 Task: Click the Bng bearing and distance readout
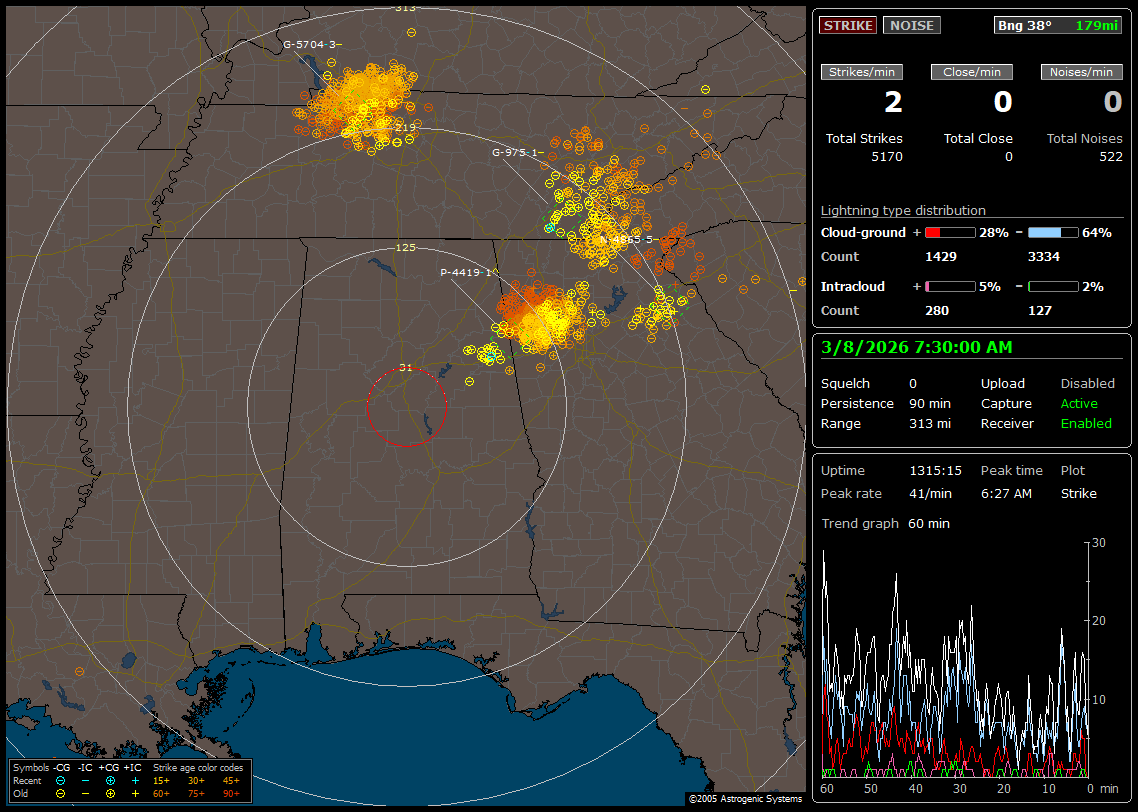click(1058, 25)
